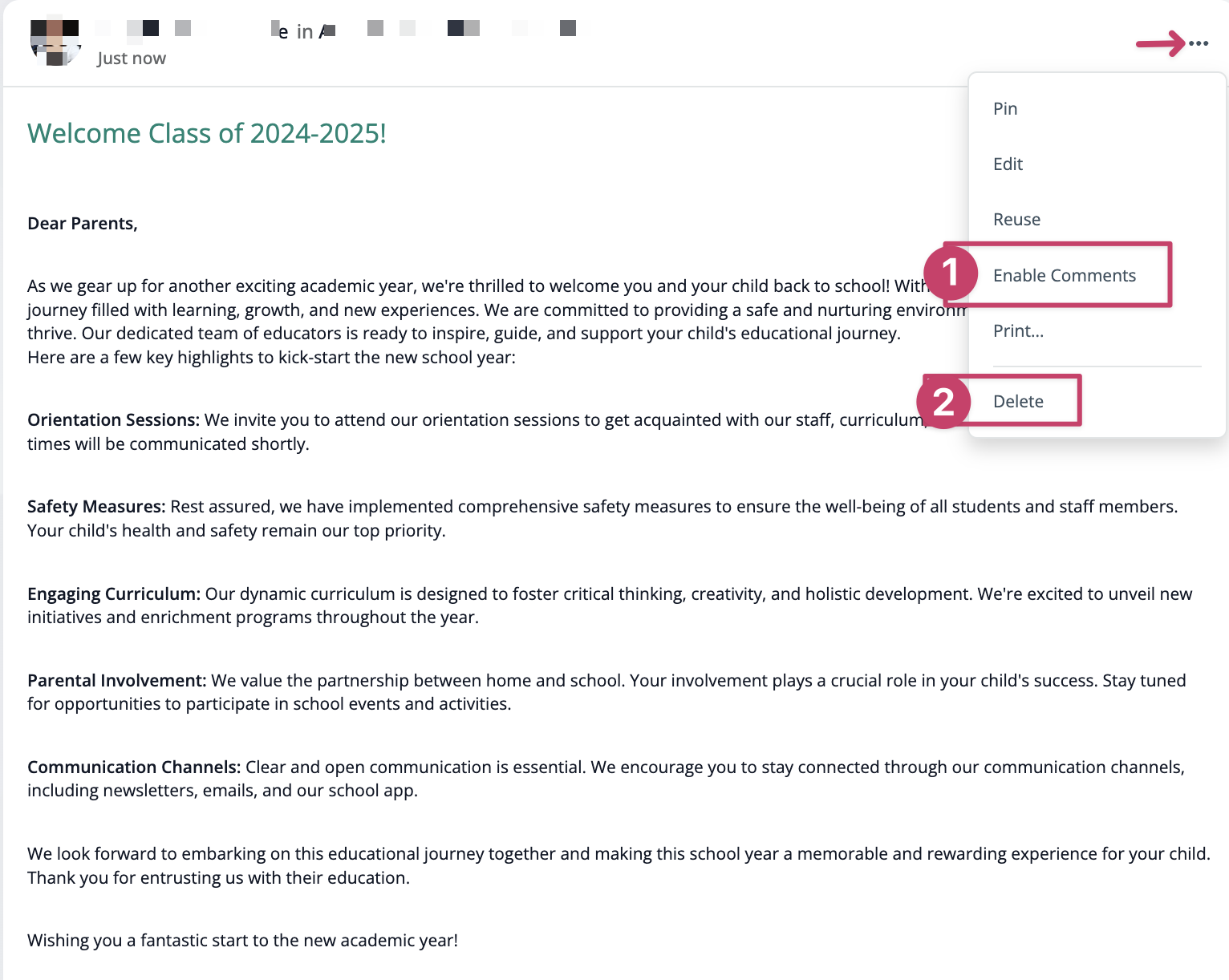Click the 'Engaging Curriculum:' bold heading
This screenshot has width=1229, height=980.
coord(113,594)
